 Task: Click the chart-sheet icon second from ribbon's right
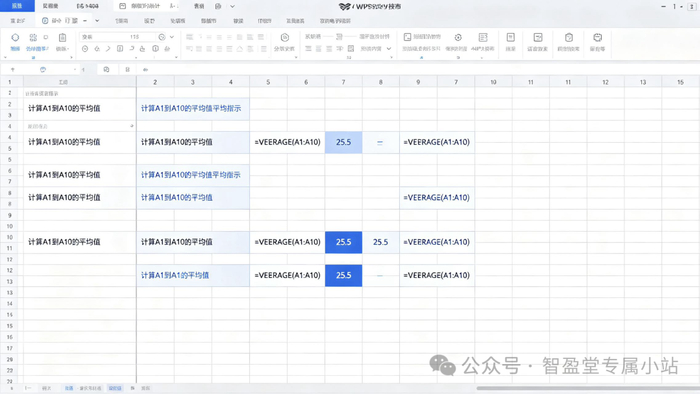[538, 37]
